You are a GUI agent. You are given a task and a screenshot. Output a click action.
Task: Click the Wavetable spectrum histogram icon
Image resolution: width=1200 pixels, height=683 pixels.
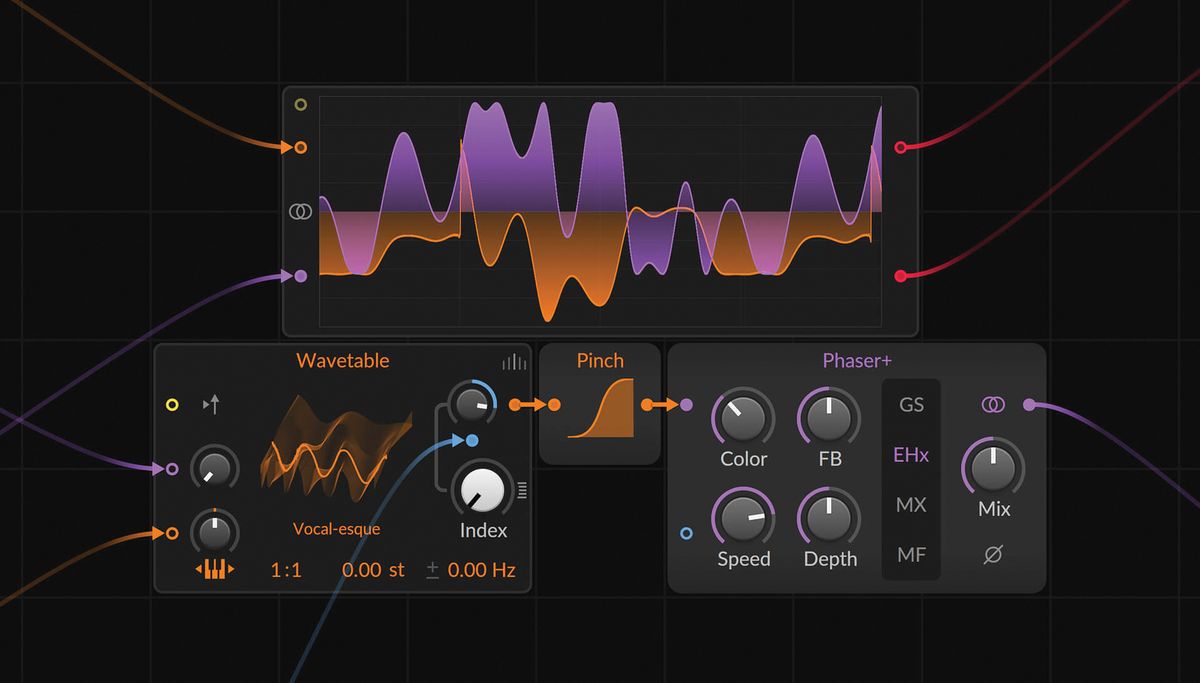point(513,362)
